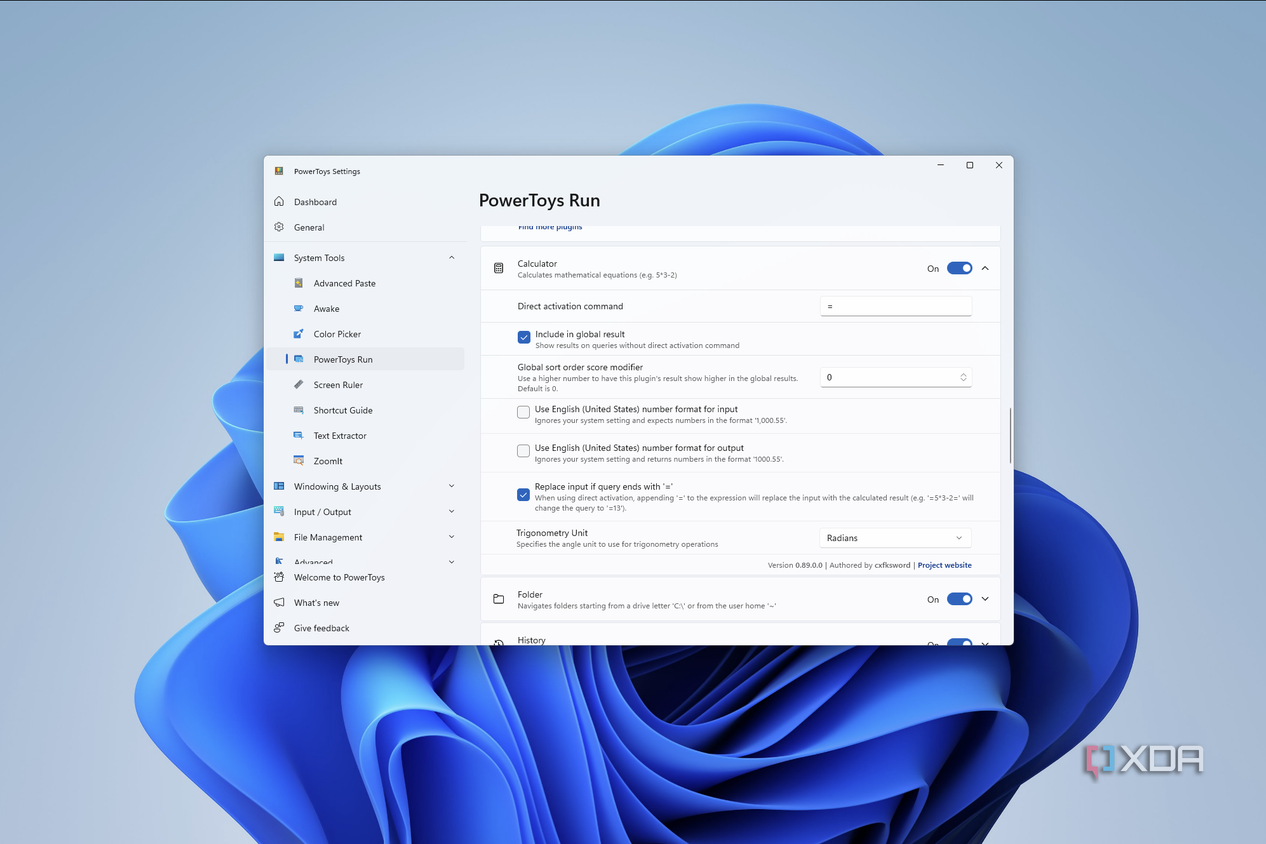Click the Direct activation command field
1266x844 pixels.
coord(895,306)
